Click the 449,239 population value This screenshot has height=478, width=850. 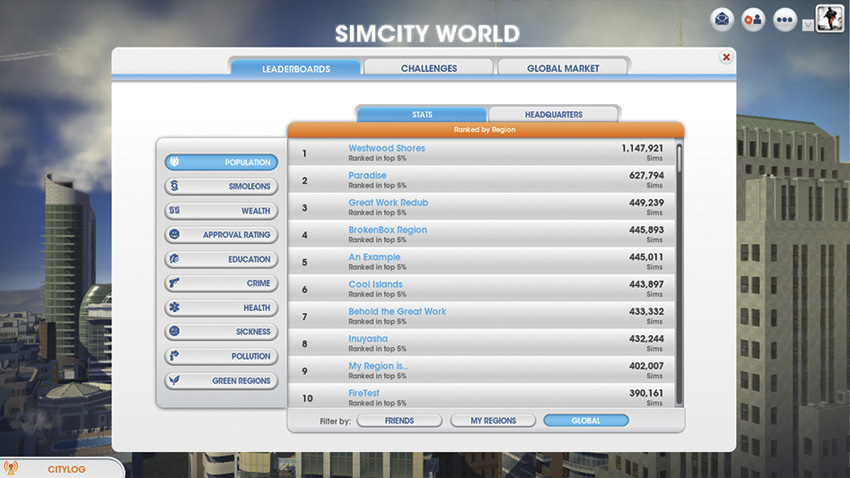pyautogui.click(x=646, y=202)
